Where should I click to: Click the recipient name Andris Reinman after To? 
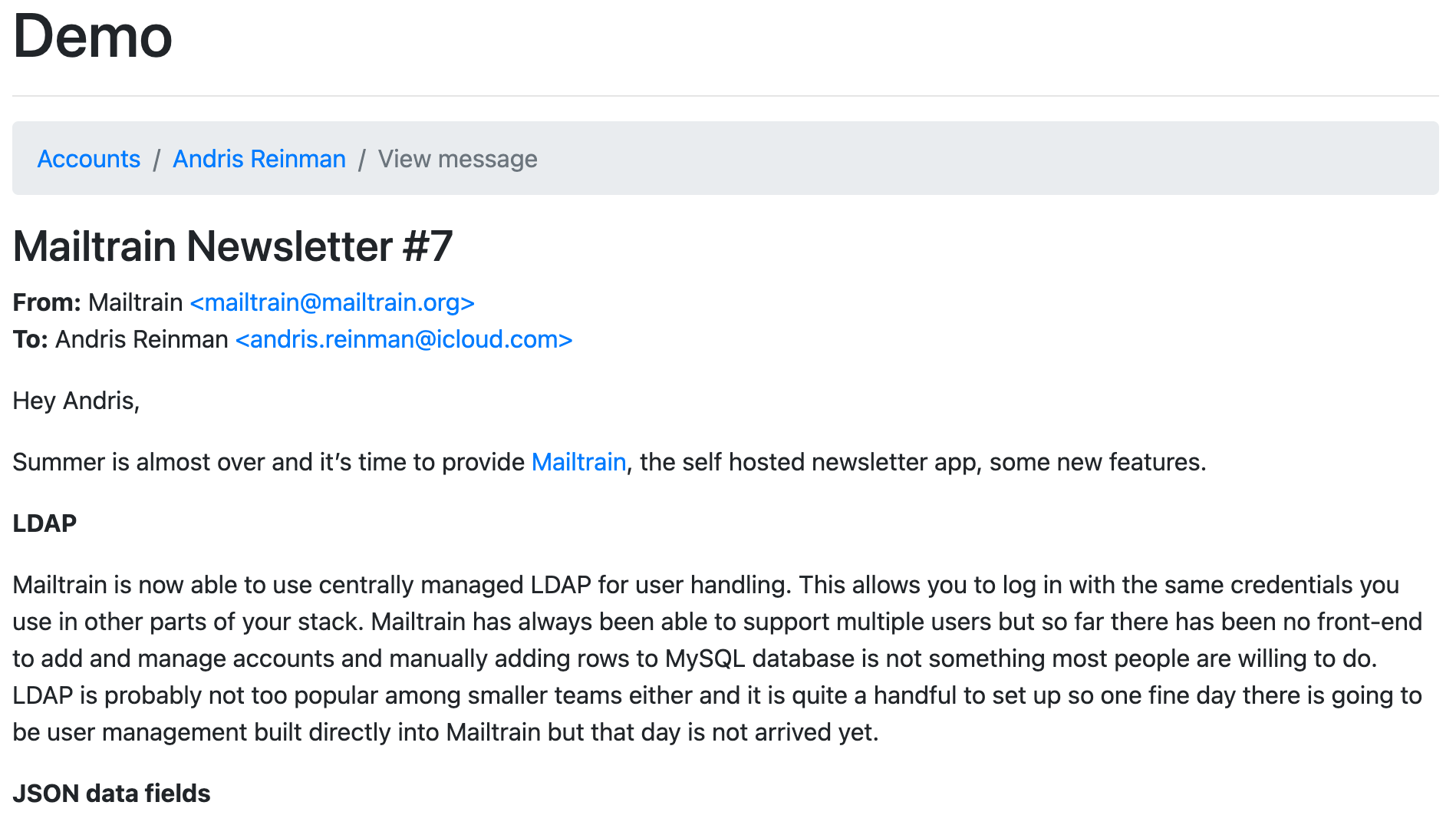point(141,339)
